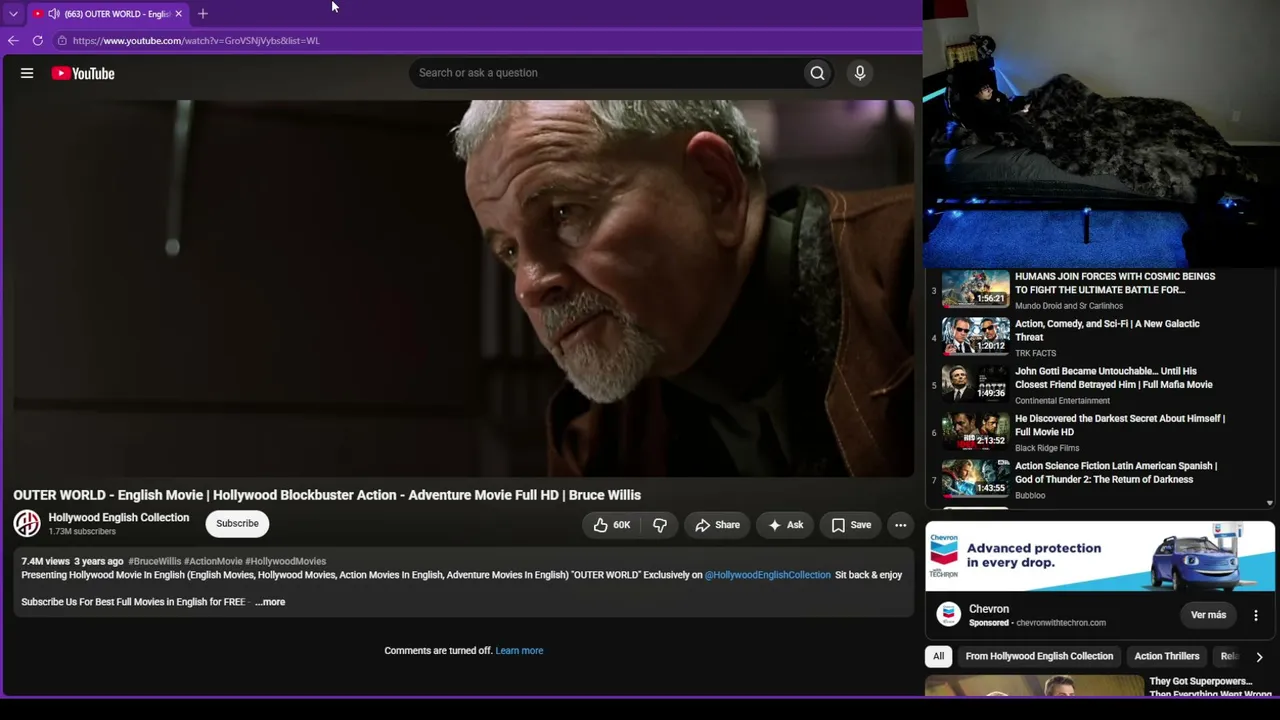Subscribe to Hollywood English Collection

(237, 524)
